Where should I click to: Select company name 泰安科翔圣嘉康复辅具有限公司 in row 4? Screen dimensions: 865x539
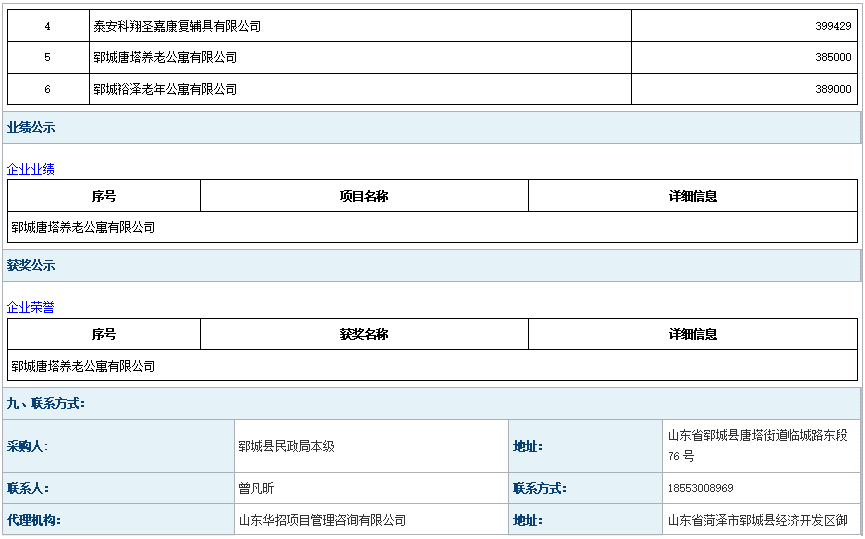(x=177, y=26)
